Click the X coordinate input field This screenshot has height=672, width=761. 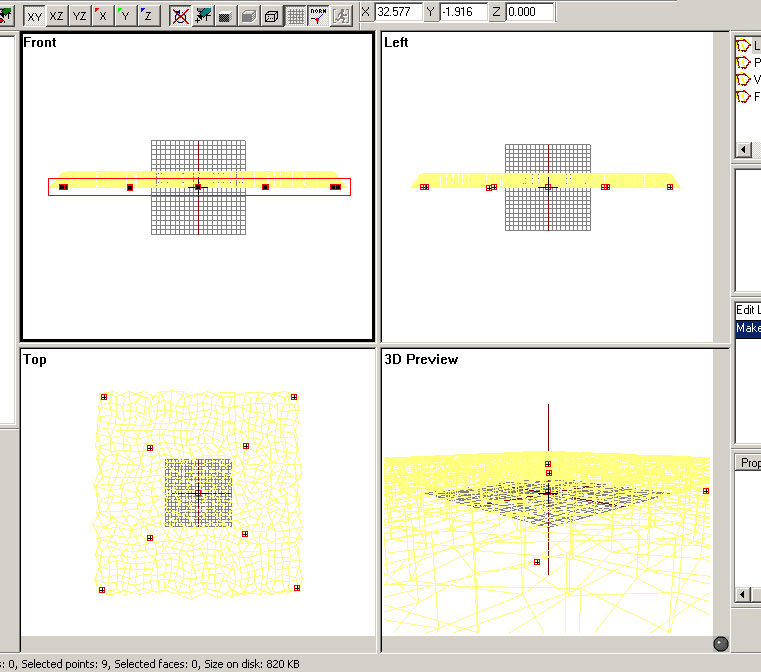[x=398, y=12]
